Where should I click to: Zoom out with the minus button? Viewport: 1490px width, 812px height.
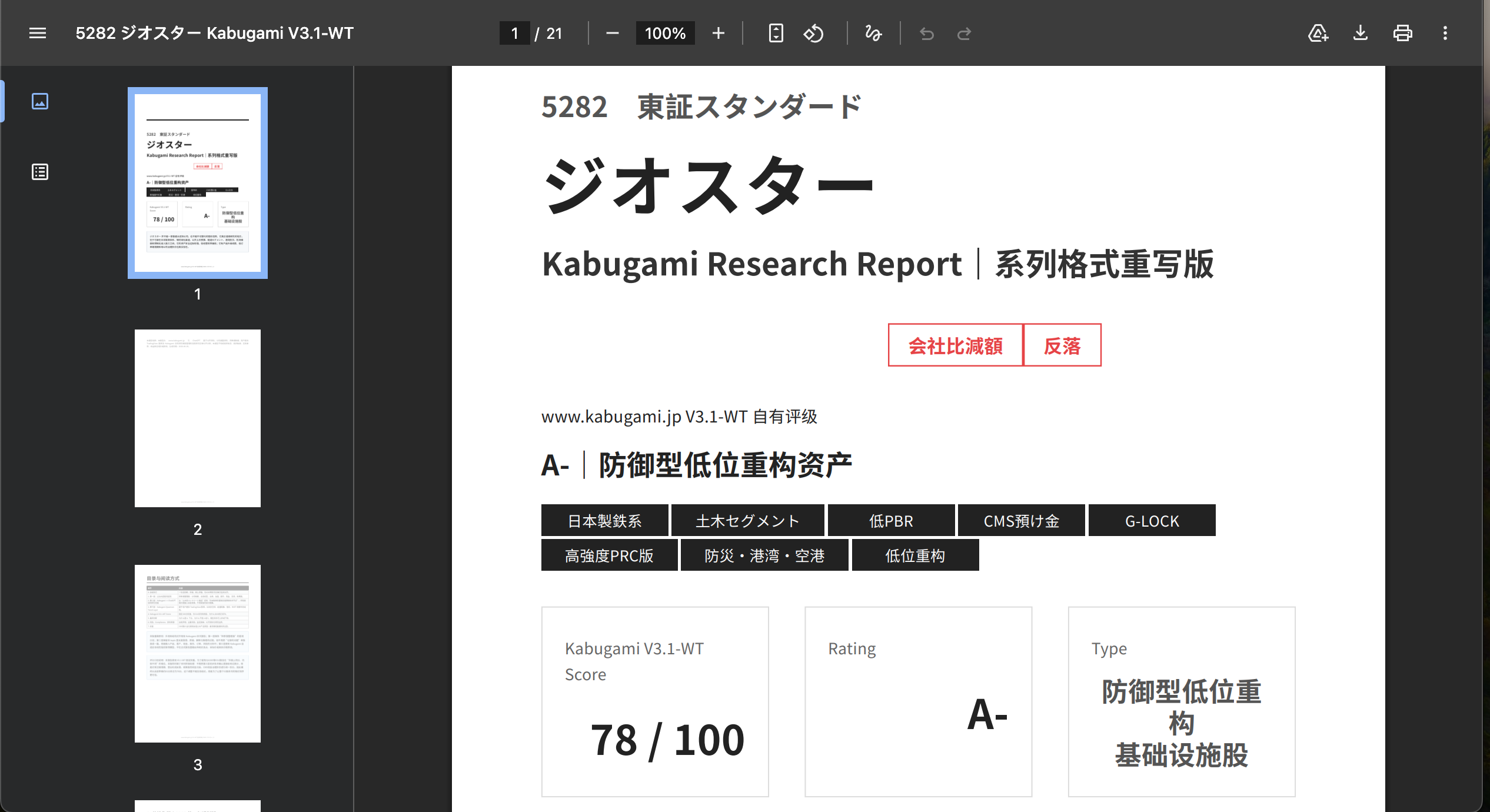click(x=612, y=33)
